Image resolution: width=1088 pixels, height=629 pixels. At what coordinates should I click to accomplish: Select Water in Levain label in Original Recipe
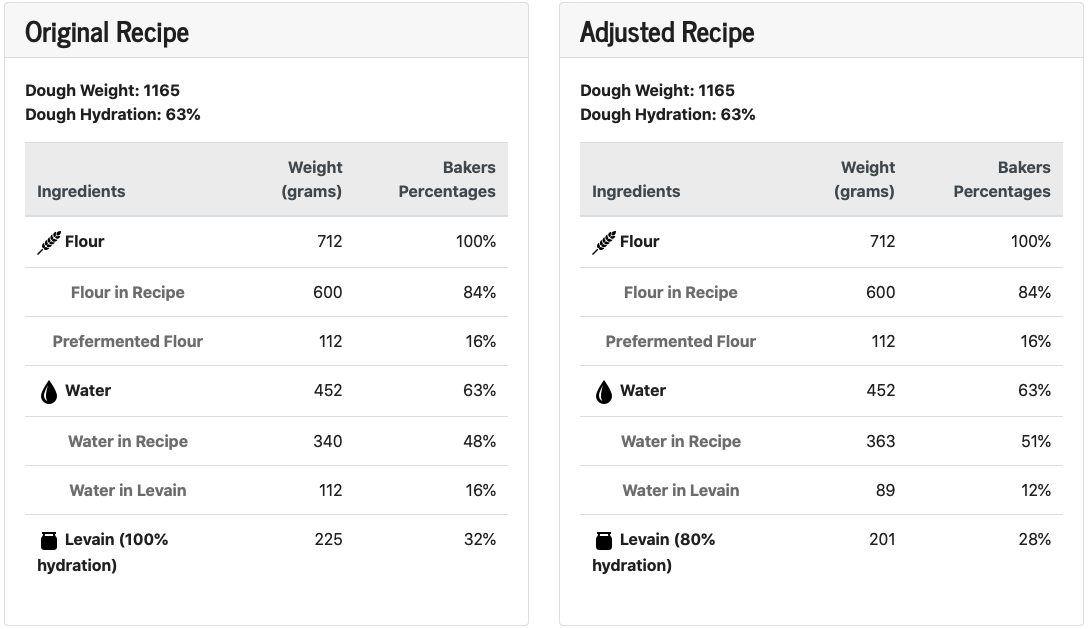tap(127, 490)
